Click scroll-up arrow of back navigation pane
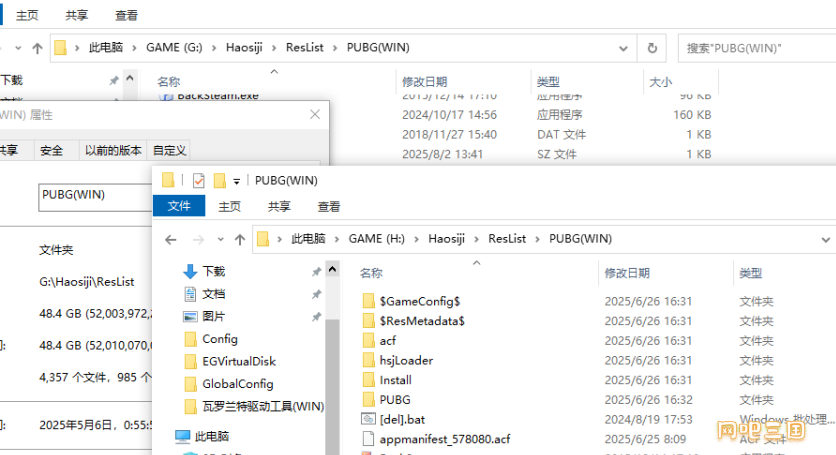This screenshot has width=836, height=455. tap(130, 78)
